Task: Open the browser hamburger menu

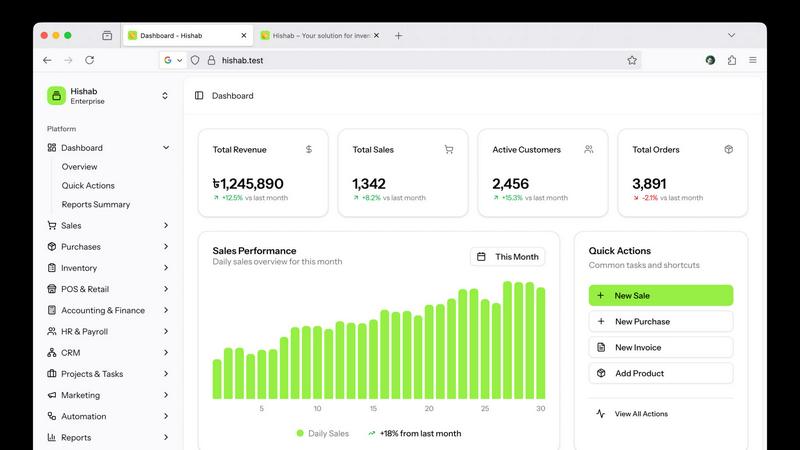Action: point(753,60)
